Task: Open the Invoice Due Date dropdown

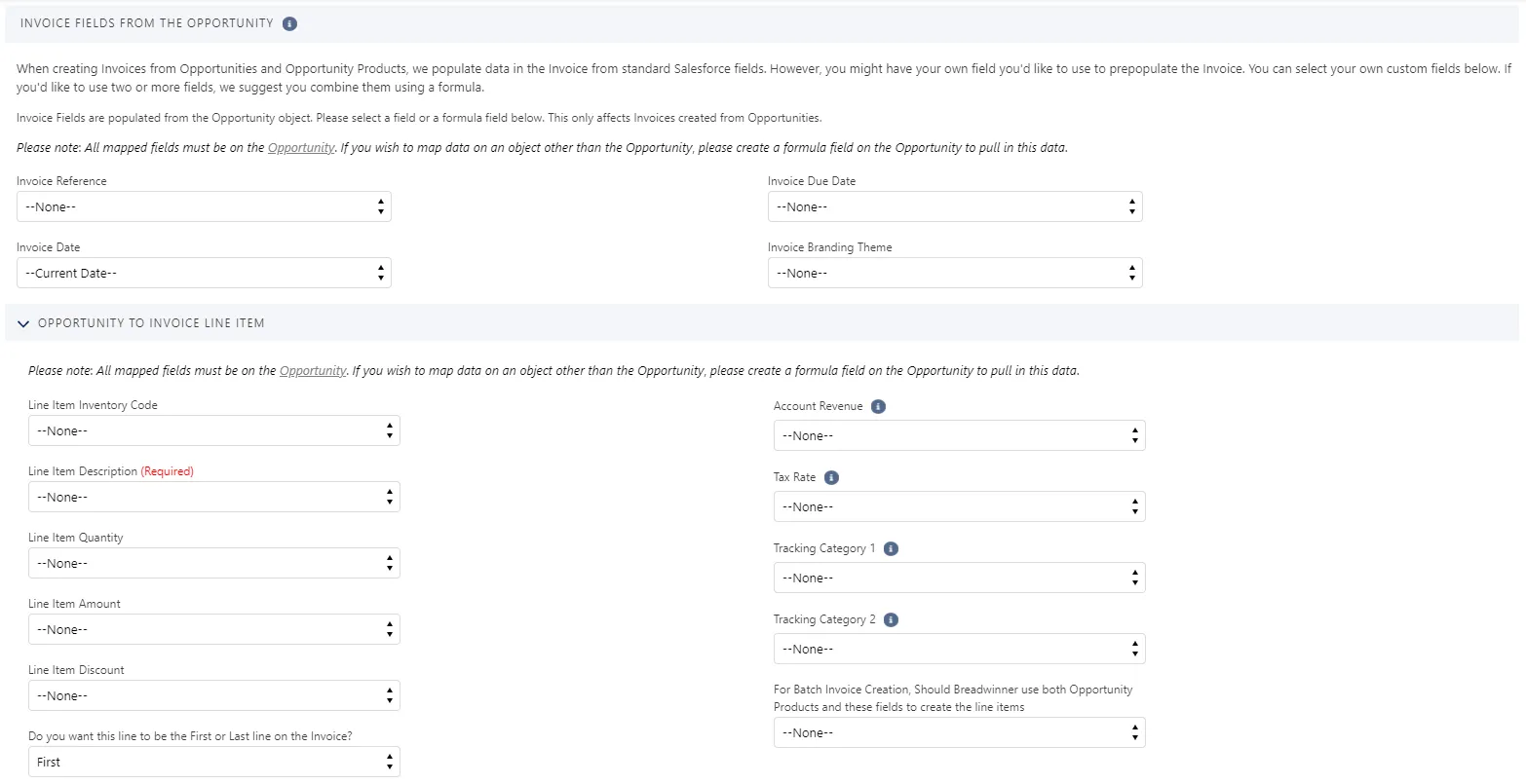Action: 955,206
